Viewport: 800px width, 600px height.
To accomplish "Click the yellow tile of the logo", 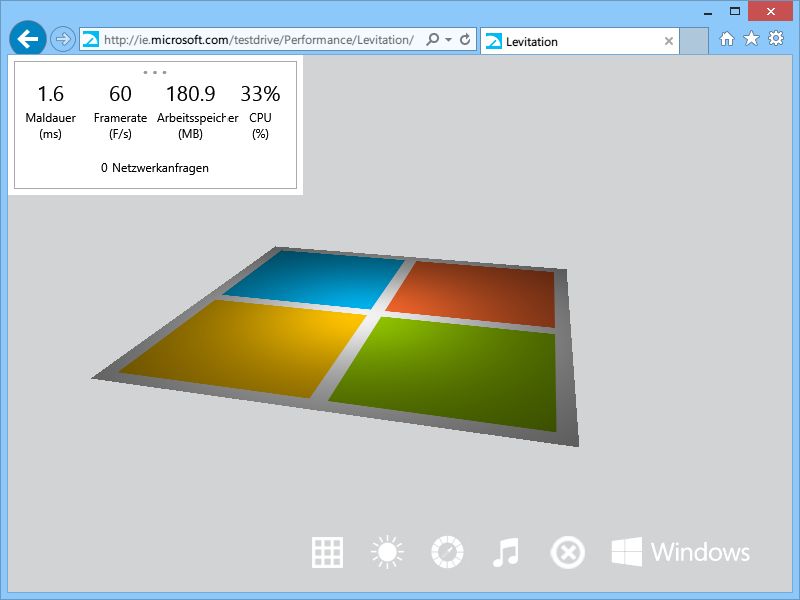I will (x=245, y=347).
